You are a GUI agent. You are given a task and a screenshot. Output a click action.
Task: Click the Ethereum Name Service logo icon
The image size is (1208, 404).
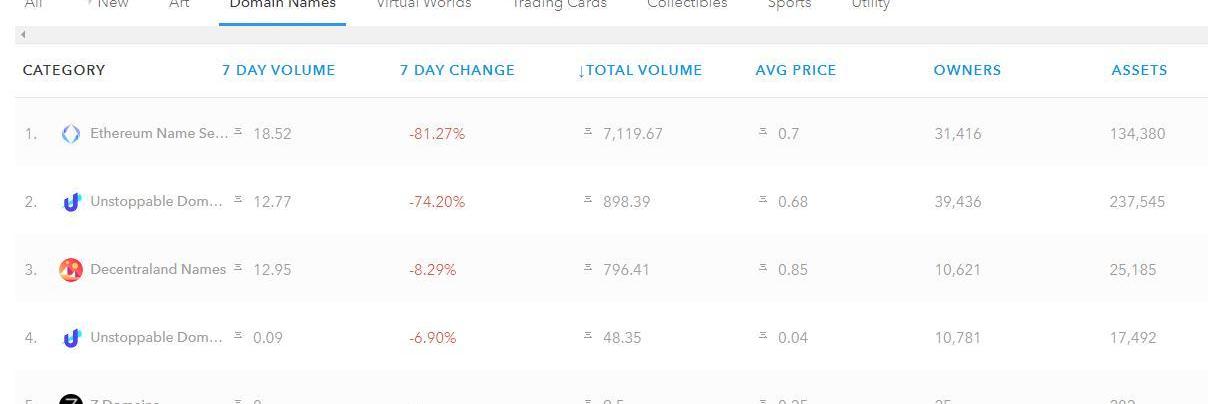coord(71,134)
